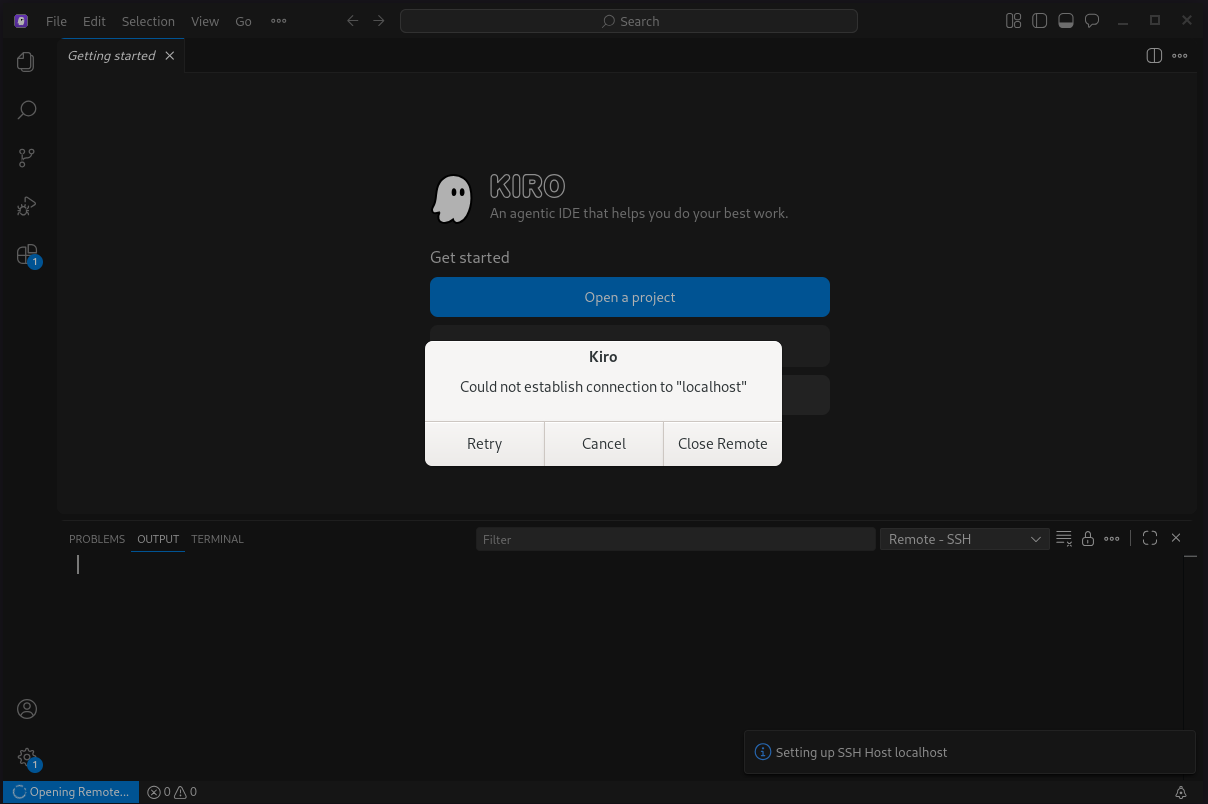
Task: Open the Go menu
Action: [244, 21]
